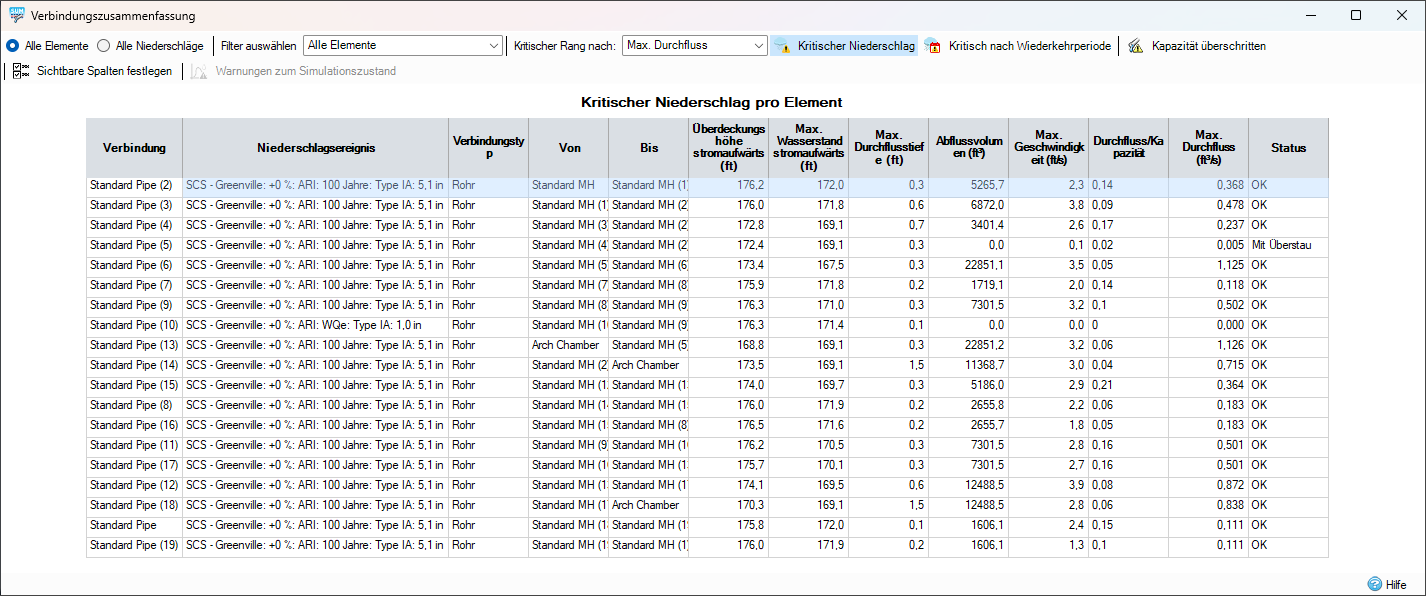
Task: Select the Standard Pipe (5) row
Action: [x=708, y=245]
